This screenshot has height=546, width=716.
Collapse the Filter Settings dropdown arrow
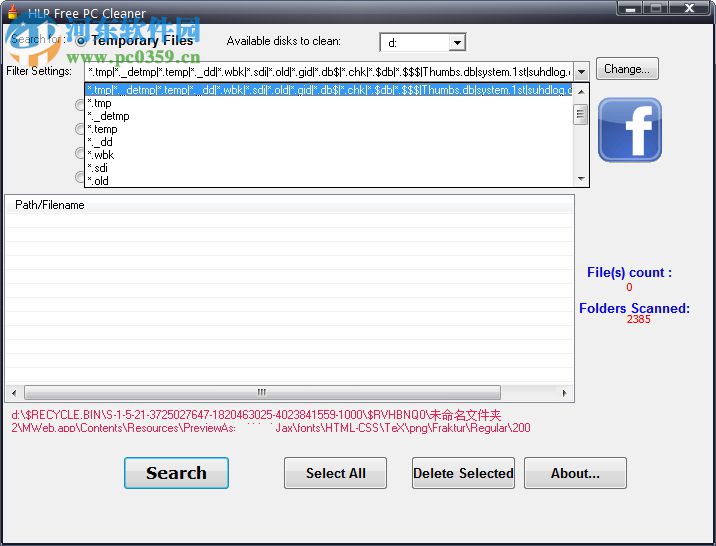[x=581, y=72]
